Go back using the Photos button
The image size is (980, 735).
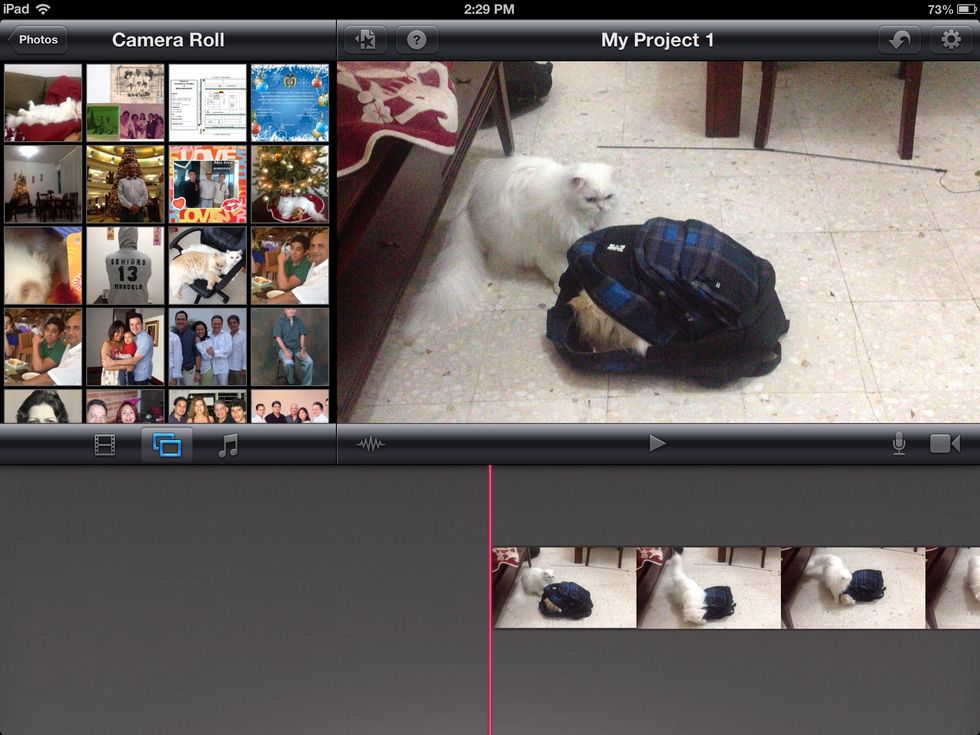pyautogui.click(x=36, y=40)
